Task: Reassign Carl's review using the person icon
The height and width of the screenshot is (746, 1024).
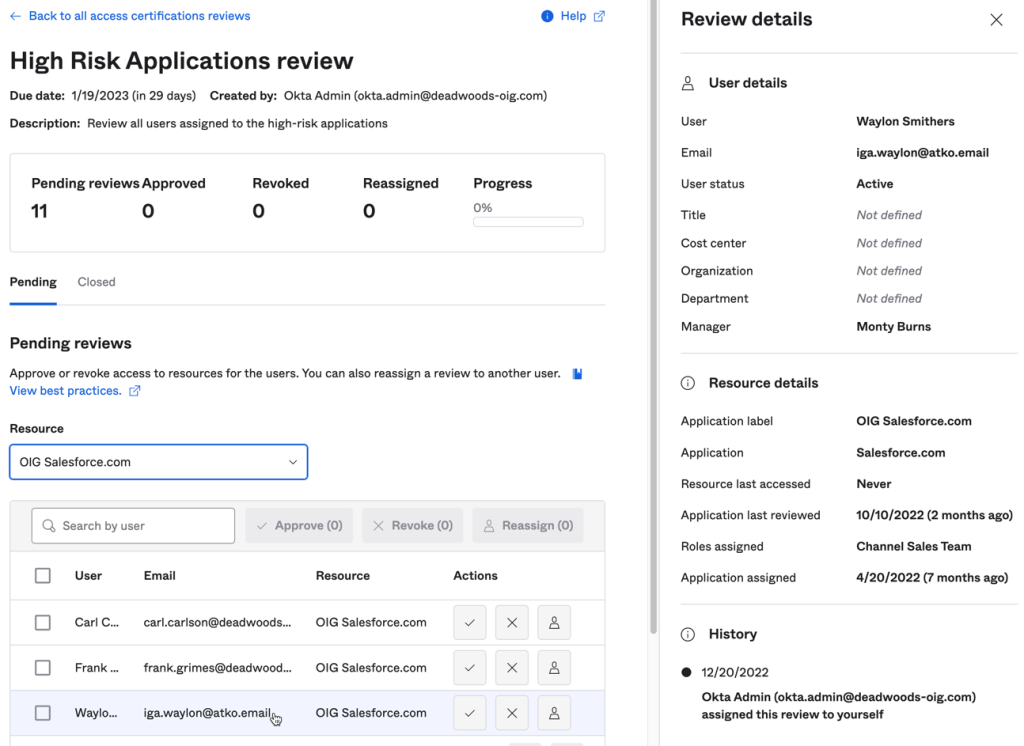Action: tap(553, 622)
